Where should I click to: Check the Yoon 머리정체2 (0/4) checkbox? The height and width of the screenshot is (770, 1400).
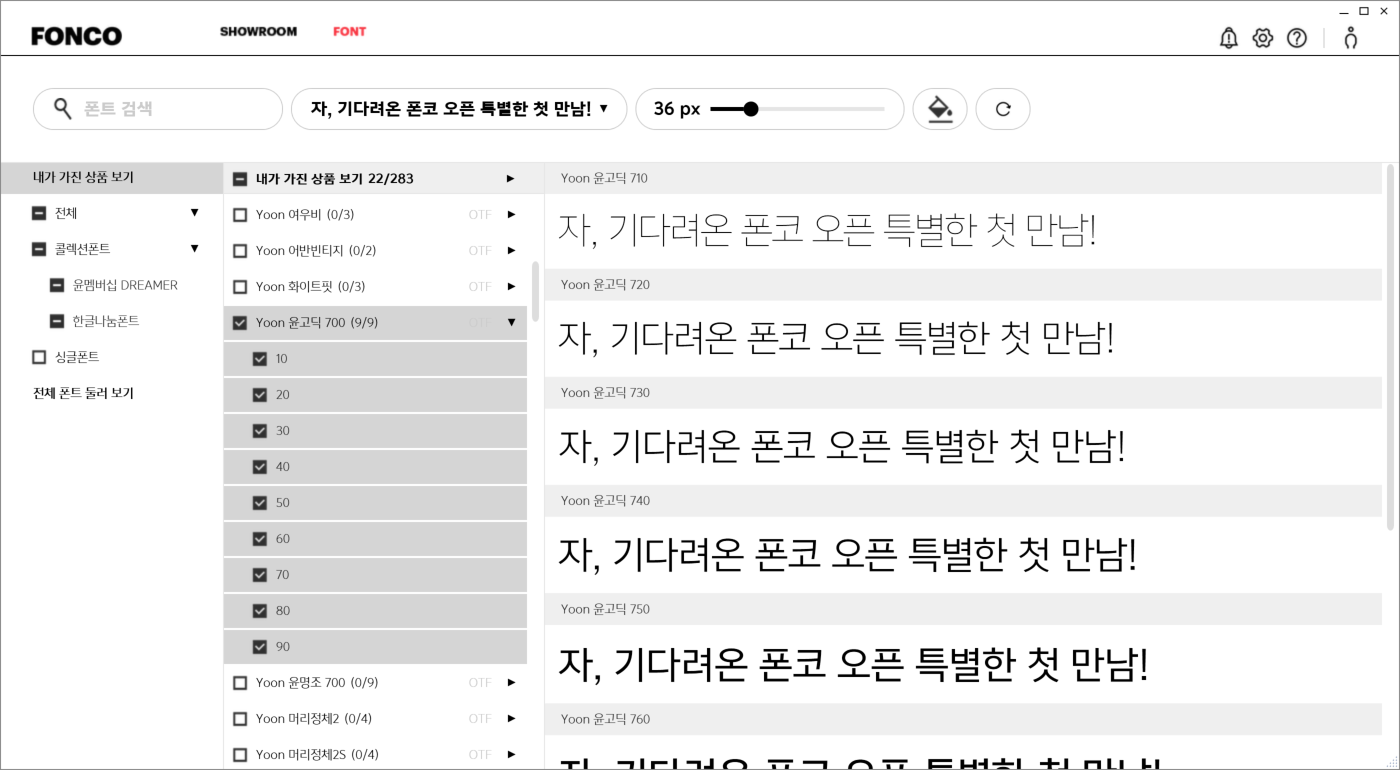point(240,719)
